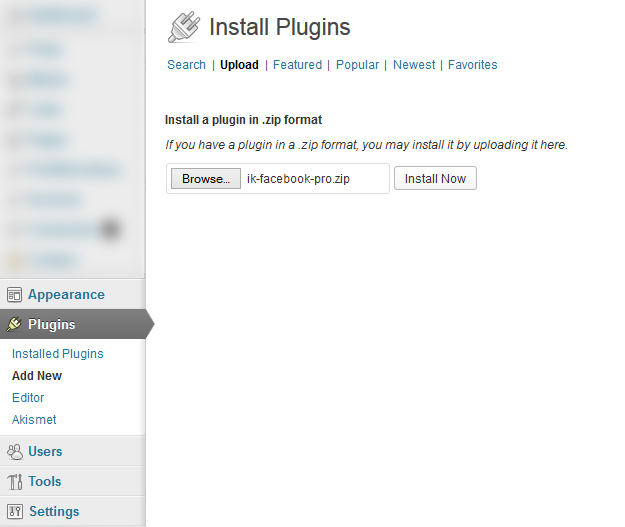Open the Installed Plugins submenu link

click(58, 354)
